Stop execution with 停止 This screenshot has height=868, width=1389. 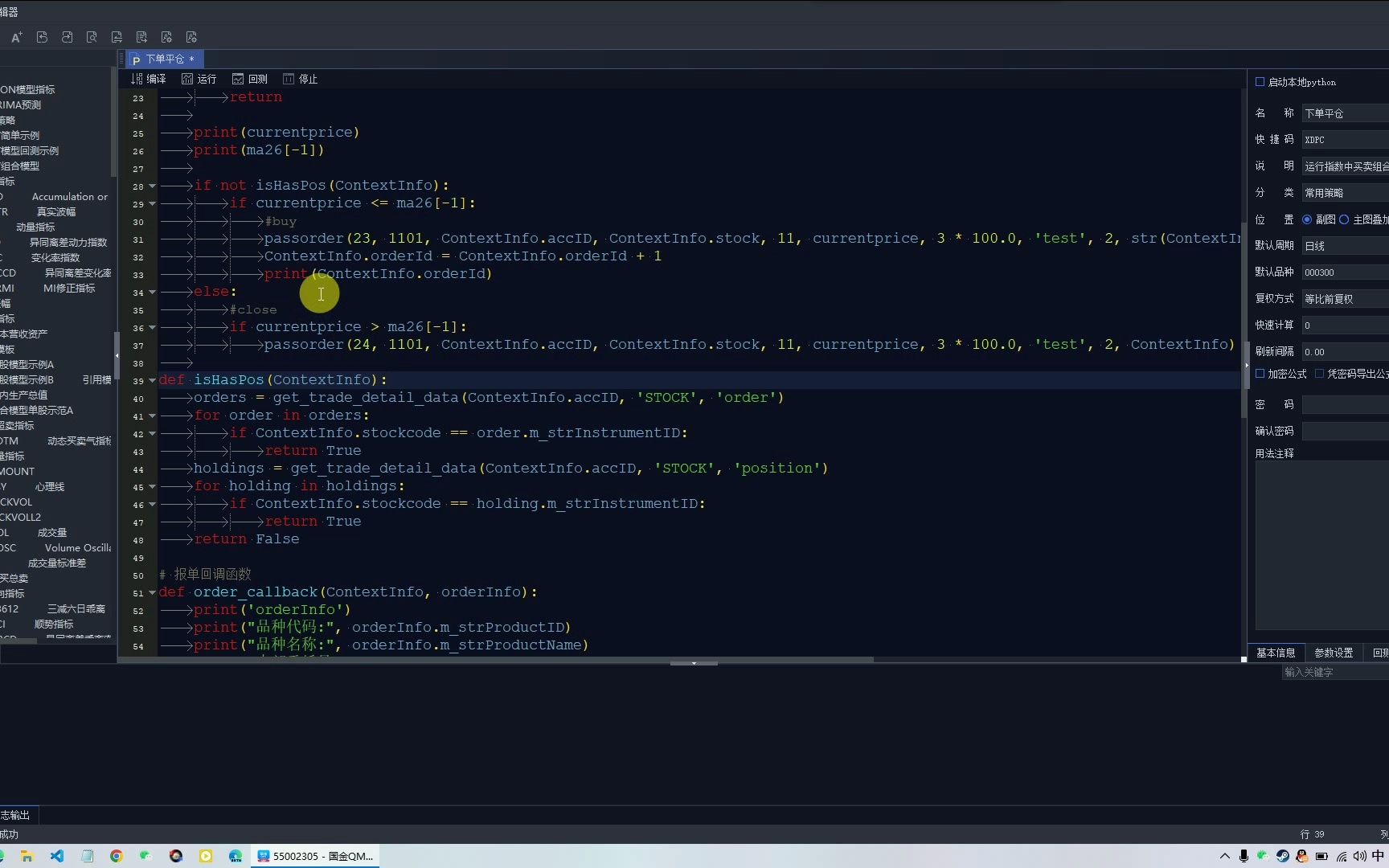(x=301, y=79)
